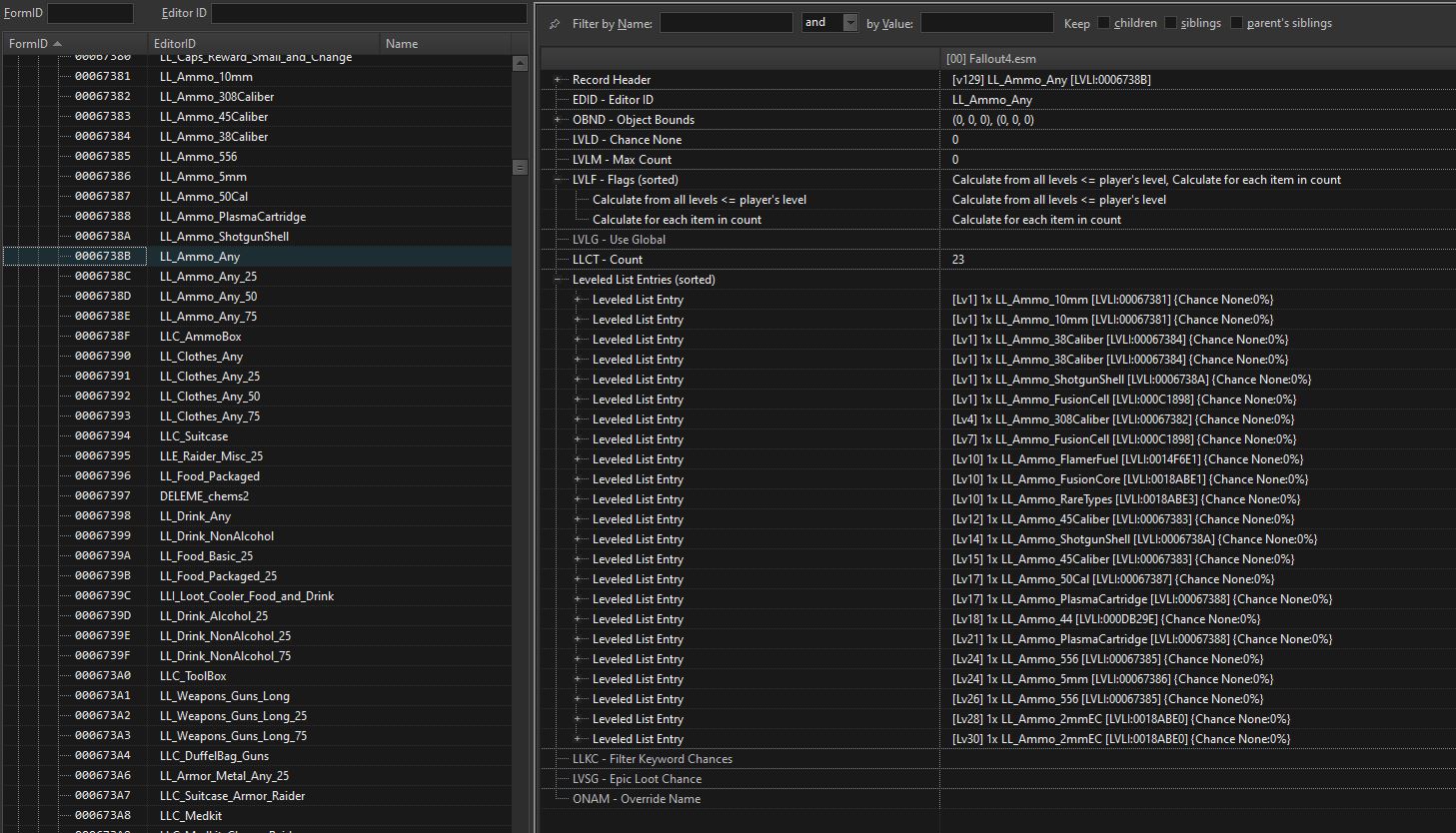The height and width of the screenshot is (833, 1456).
Task: Expand the LL_Ammo_FlamerFuel leveled list entry
Action: tap(578, 459)
